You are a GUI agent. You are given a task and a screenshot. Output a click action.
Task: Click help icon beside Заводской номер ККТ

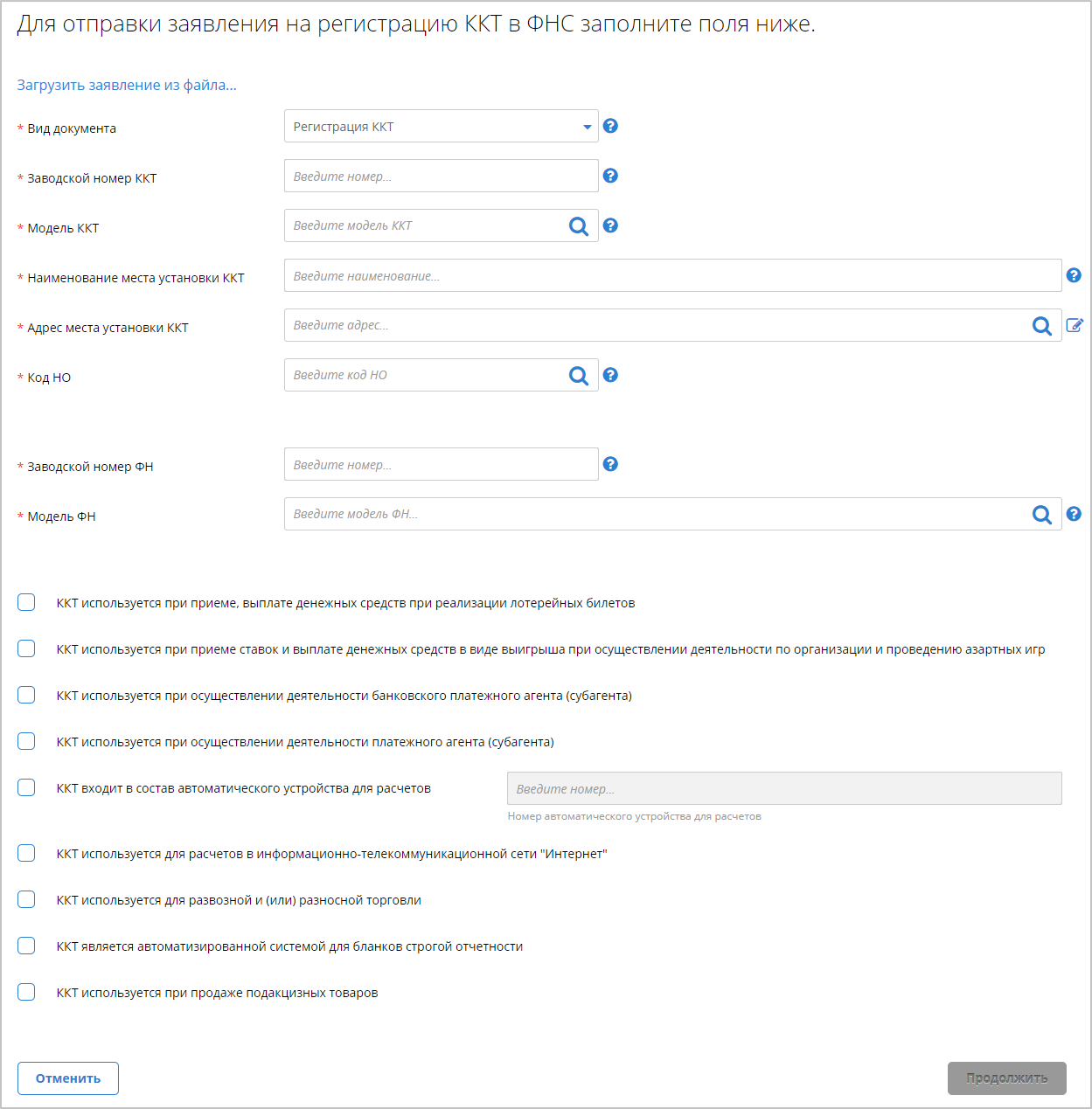(610, 176)
